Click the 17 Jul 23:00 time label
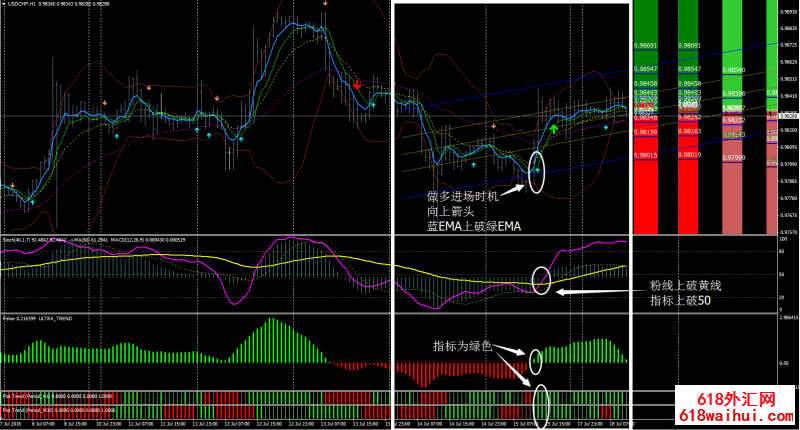Screen dimensions: 800x430 coord(590,424)
